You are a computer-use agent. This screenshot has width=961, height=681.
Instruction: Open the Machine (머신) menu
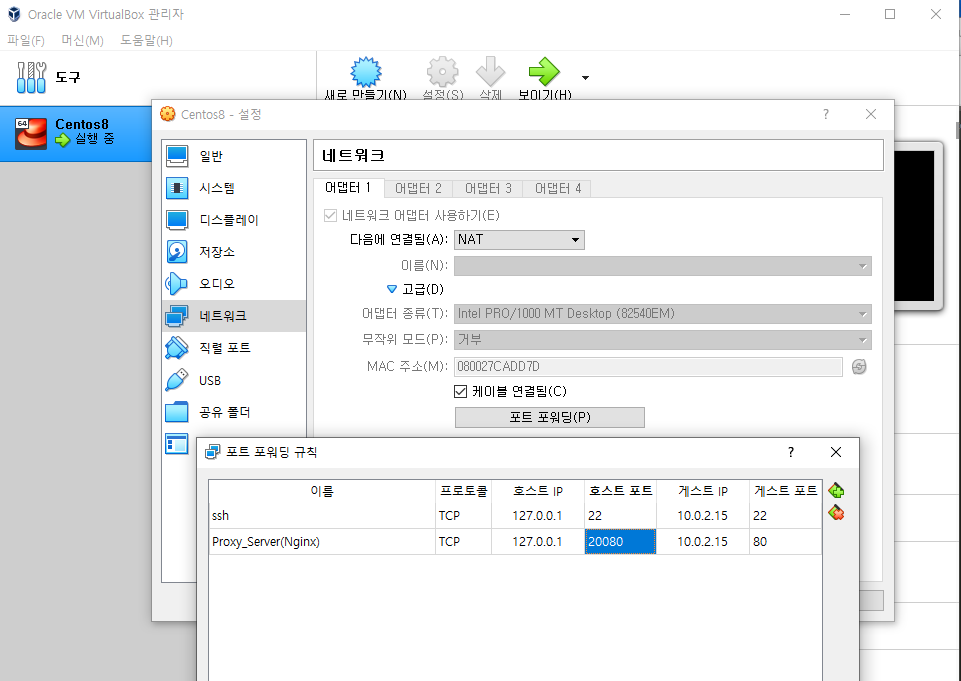click(82, 40)
